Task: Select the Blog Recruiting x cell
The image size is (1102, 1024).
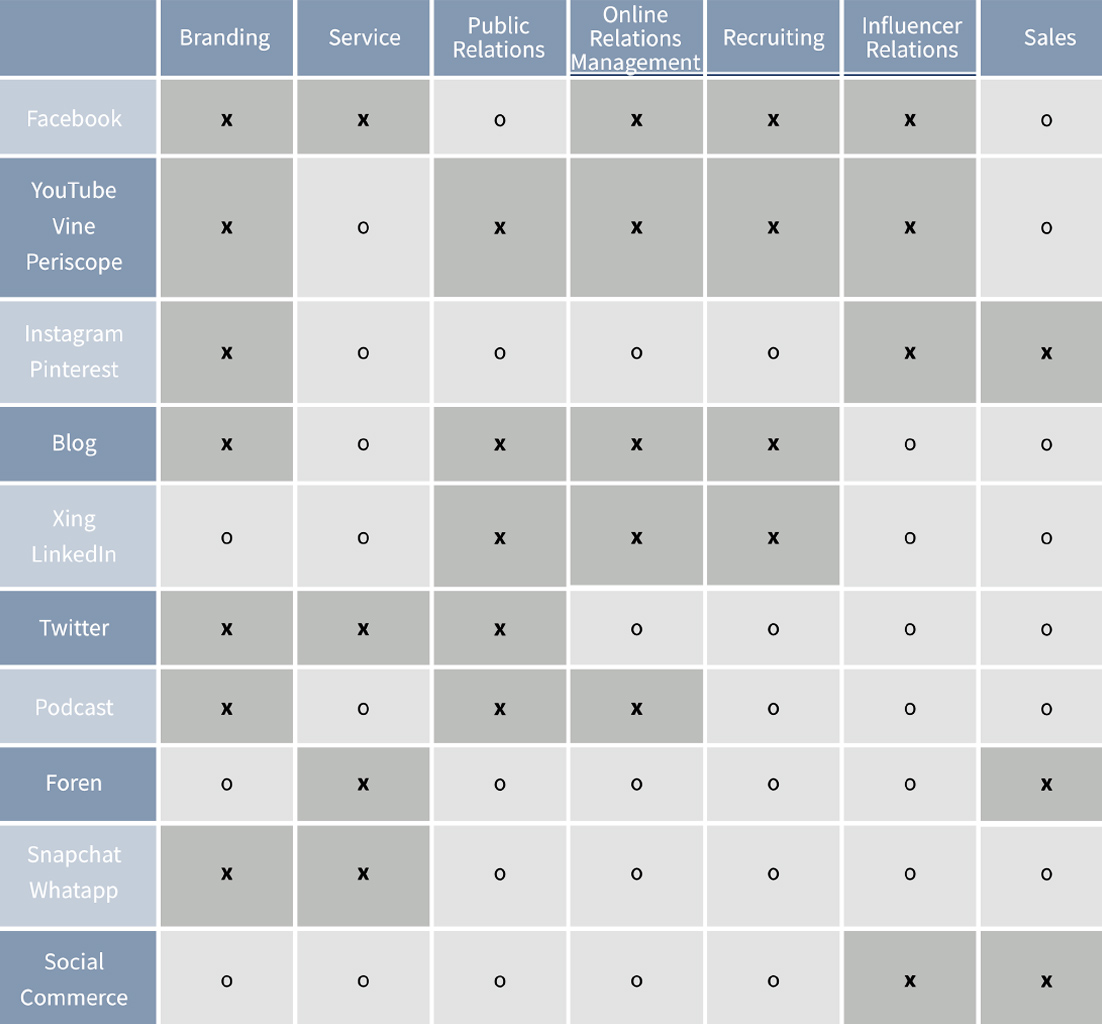Action: click(773, 444)
